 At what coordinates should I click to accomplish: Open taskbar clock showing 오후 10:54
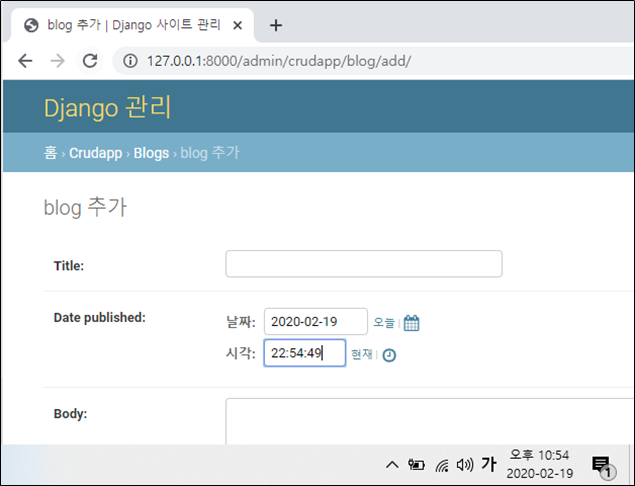pyautogui.click(x=540, y=464)
